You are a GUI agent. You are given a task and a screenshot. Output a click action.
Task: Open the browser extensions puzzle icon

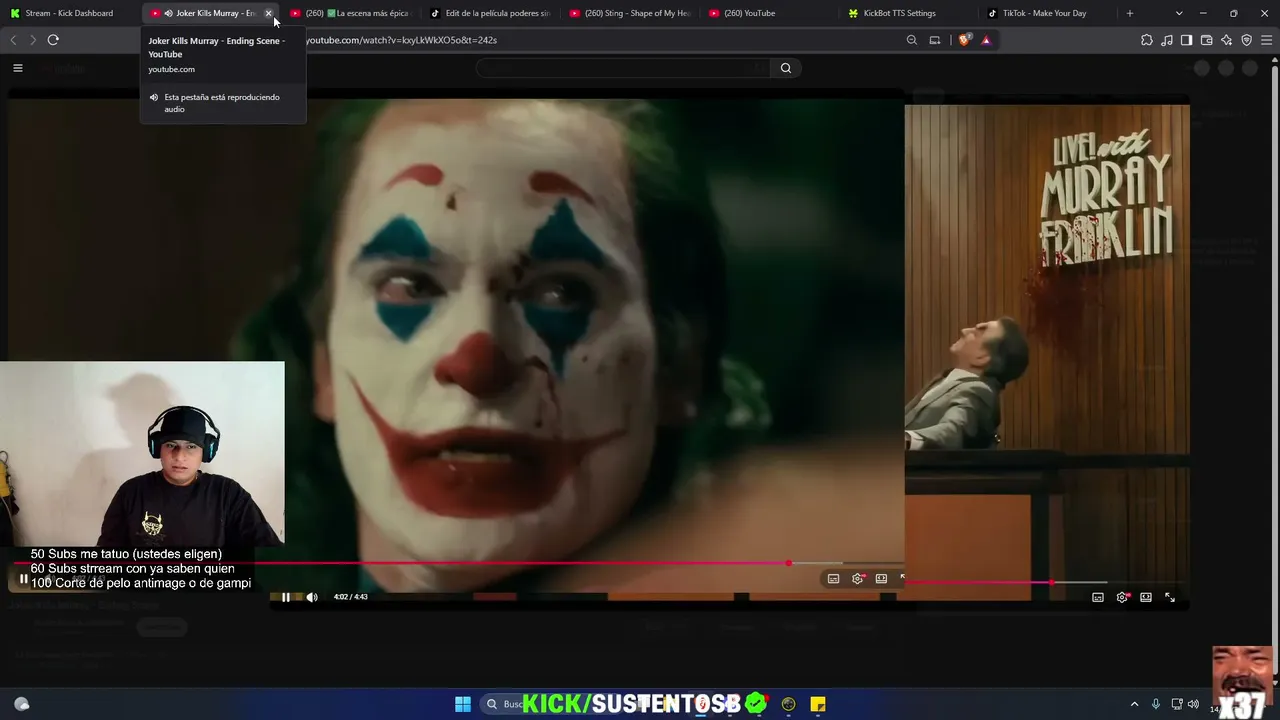[1147, 40]
